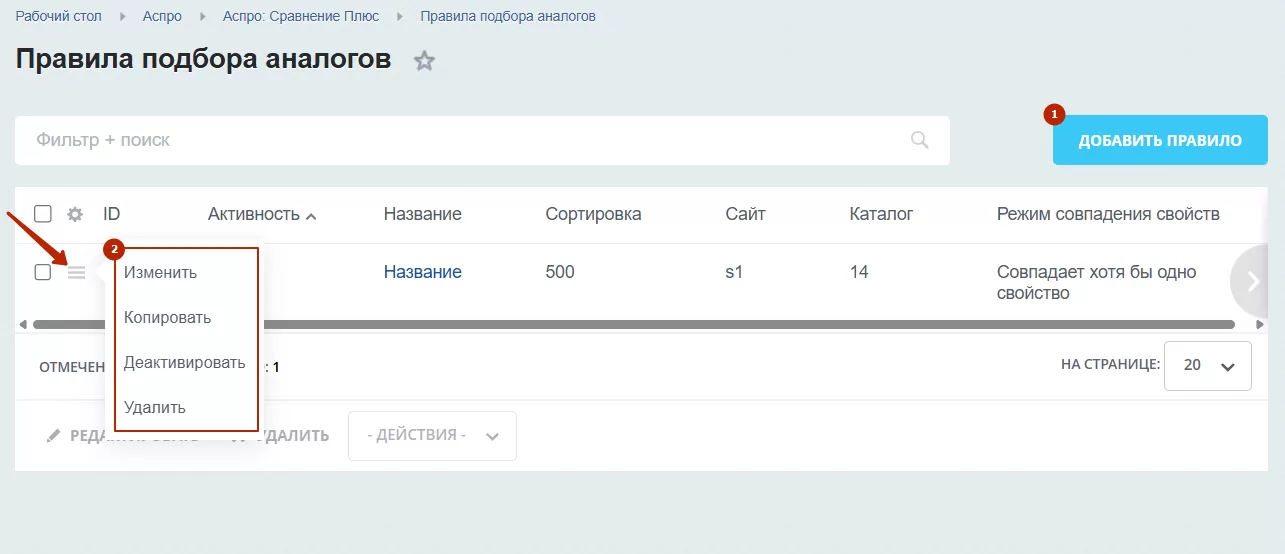This screenshot has width=1285, height=554.
Task: Click the horizontal scrollbar track of the table
Action: [634, 324]
